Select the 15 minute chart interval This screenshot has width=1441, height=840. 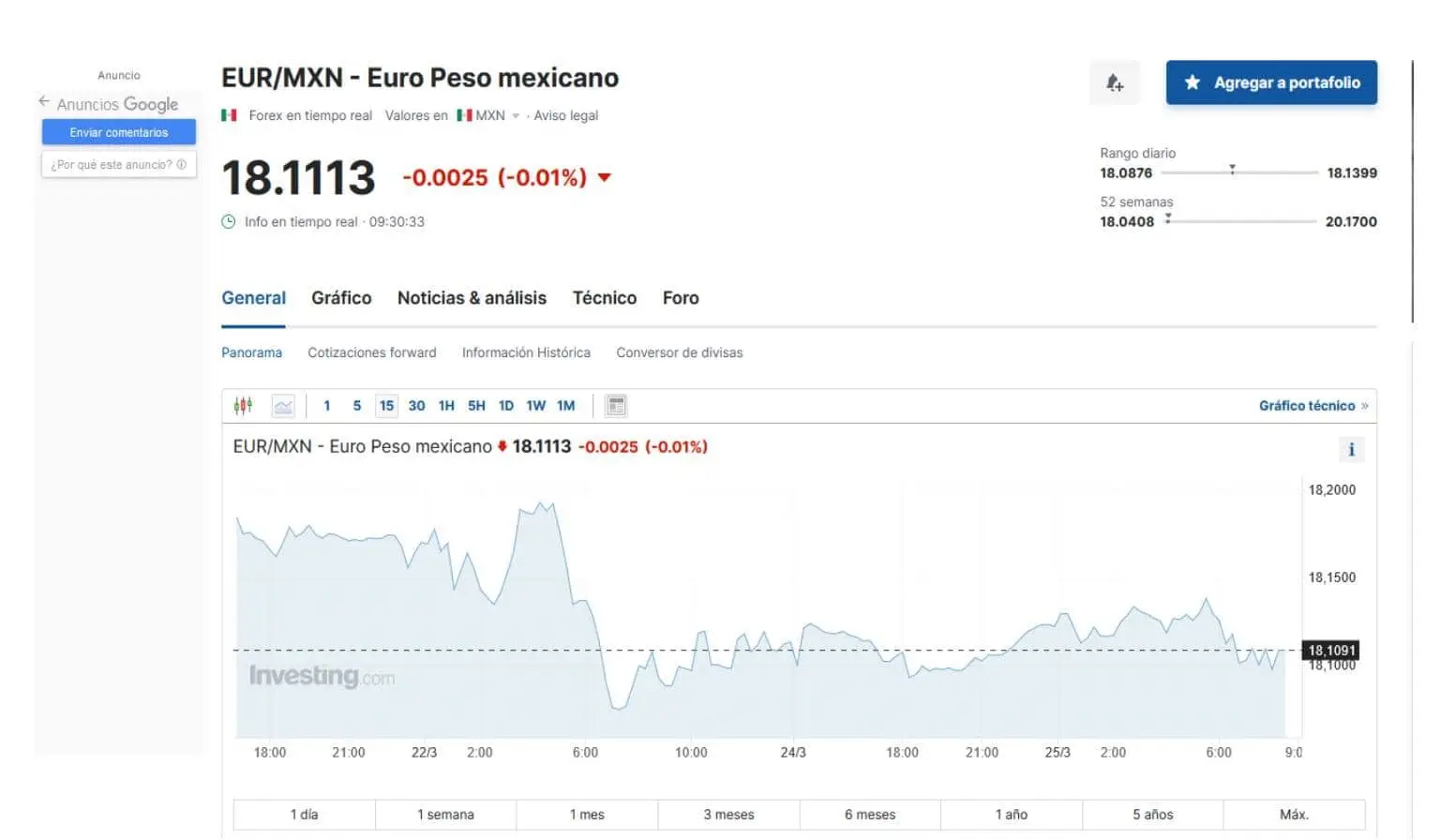386,406
